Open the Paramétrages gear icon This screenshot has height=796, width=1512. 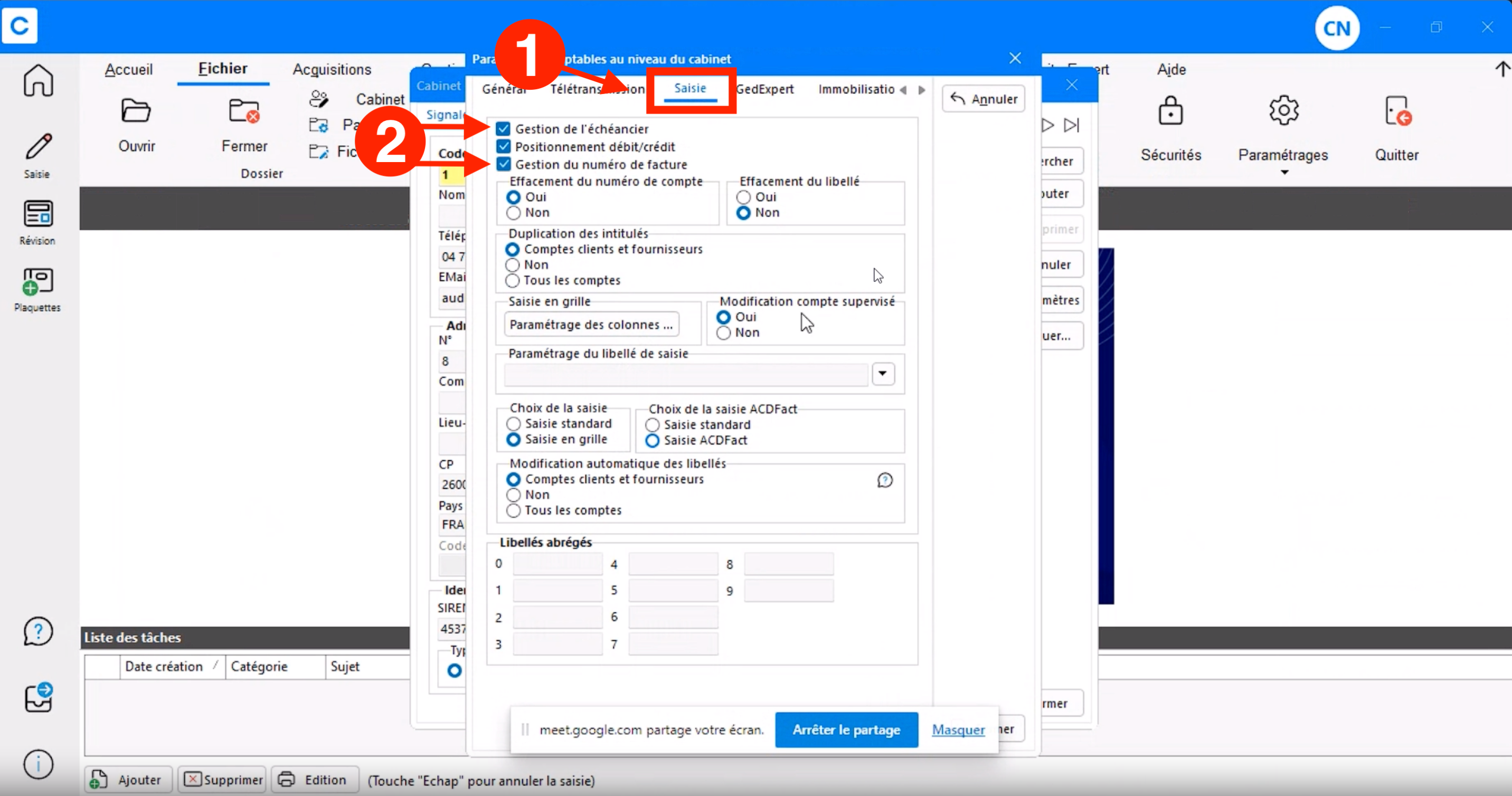(1284, 110)
